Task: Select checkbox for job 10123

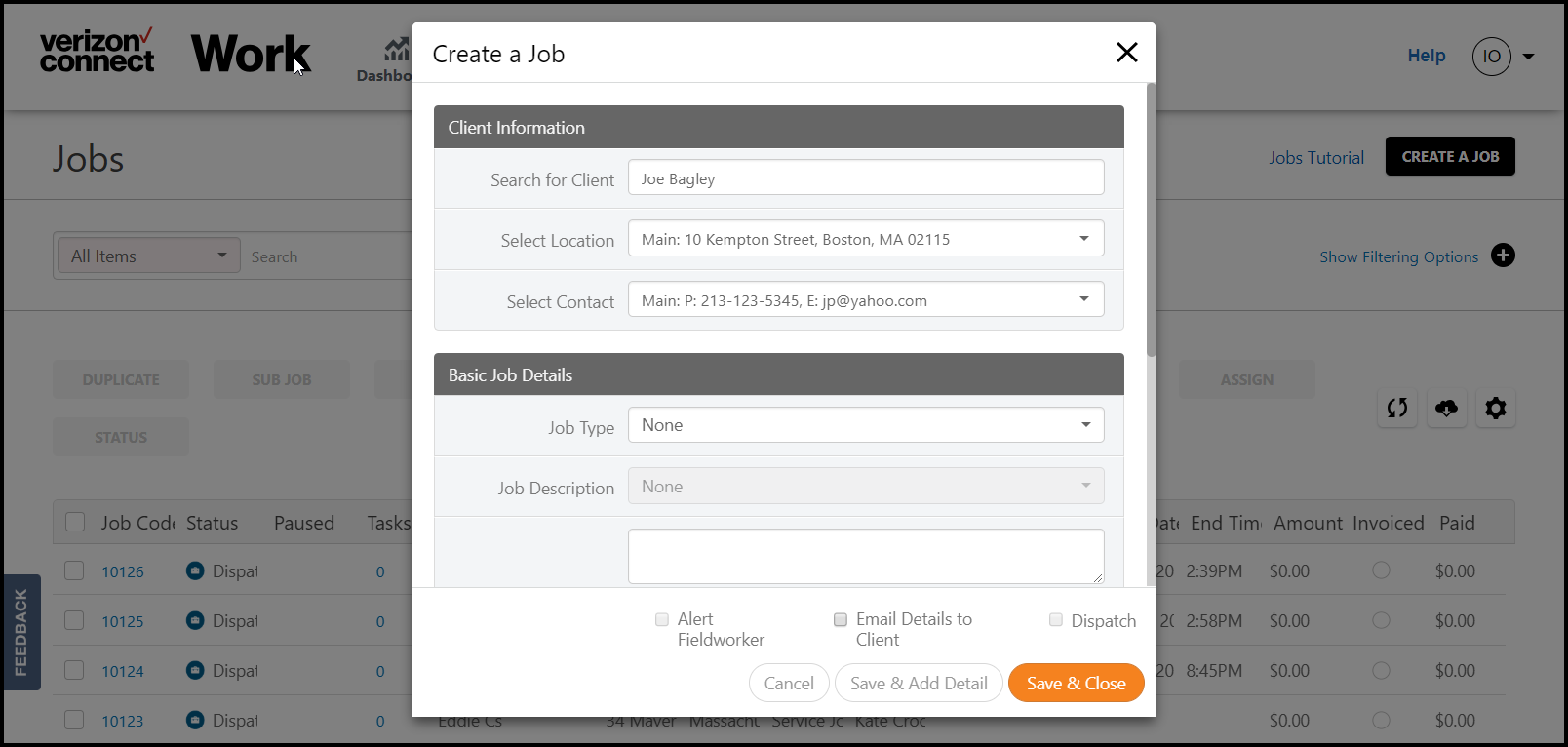Action: (74, 720)
